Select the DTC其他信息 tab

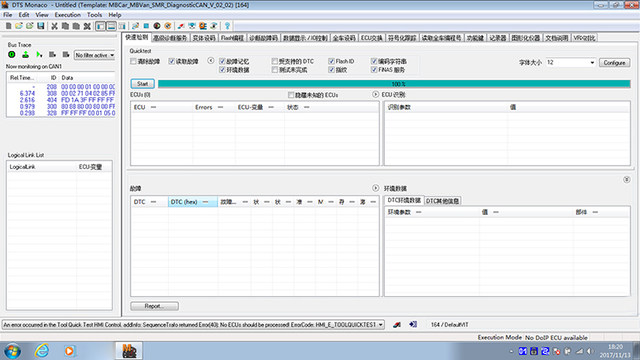[442, 201]
